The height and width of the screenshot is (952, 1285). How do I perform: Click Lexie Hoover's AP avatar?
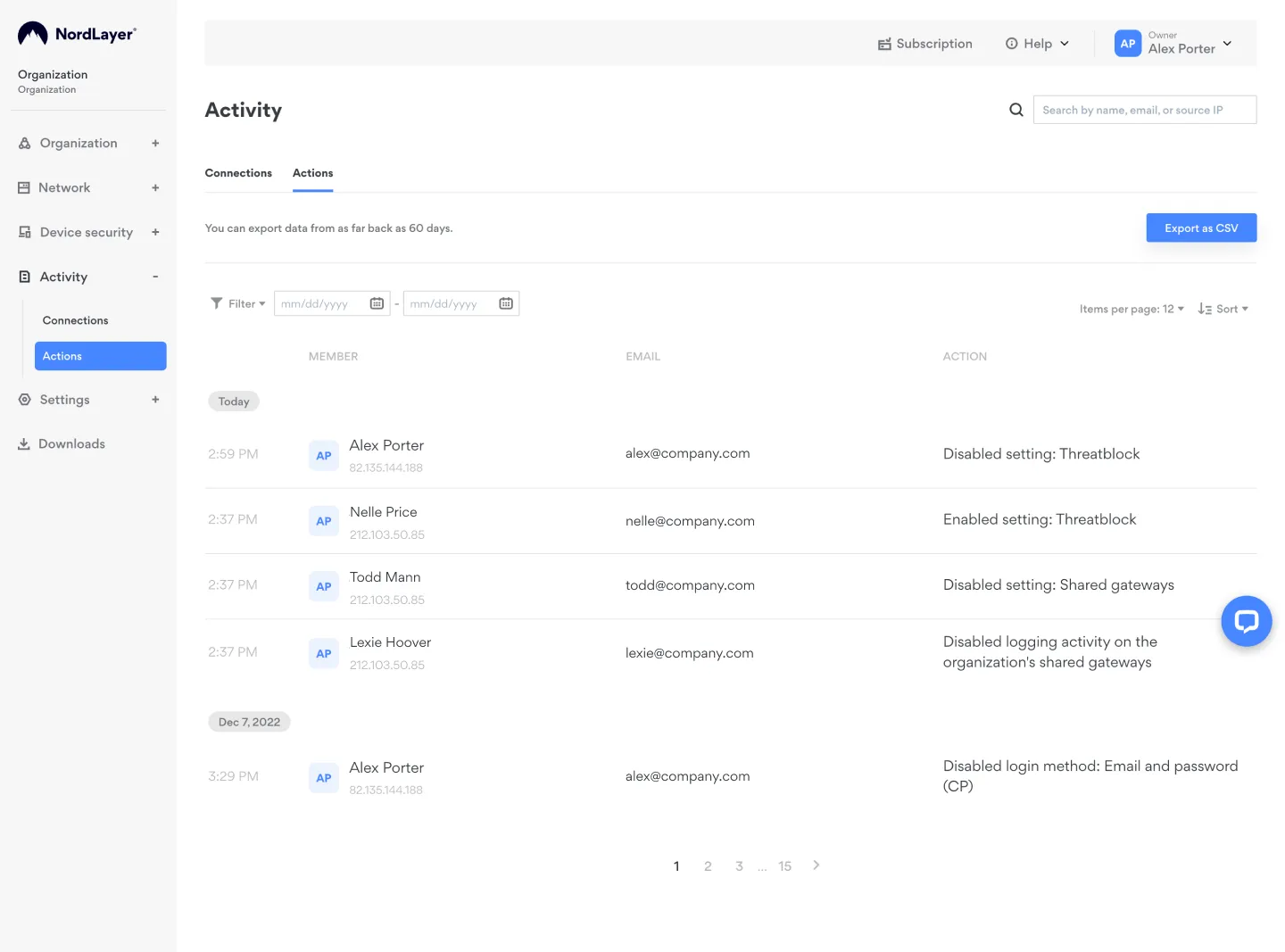324,653
